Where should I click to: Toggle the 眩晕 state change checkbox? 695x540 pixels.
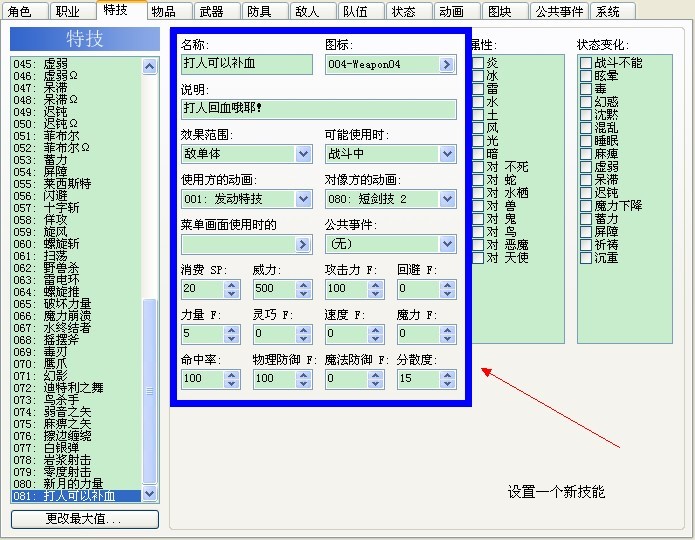(586, 76)
